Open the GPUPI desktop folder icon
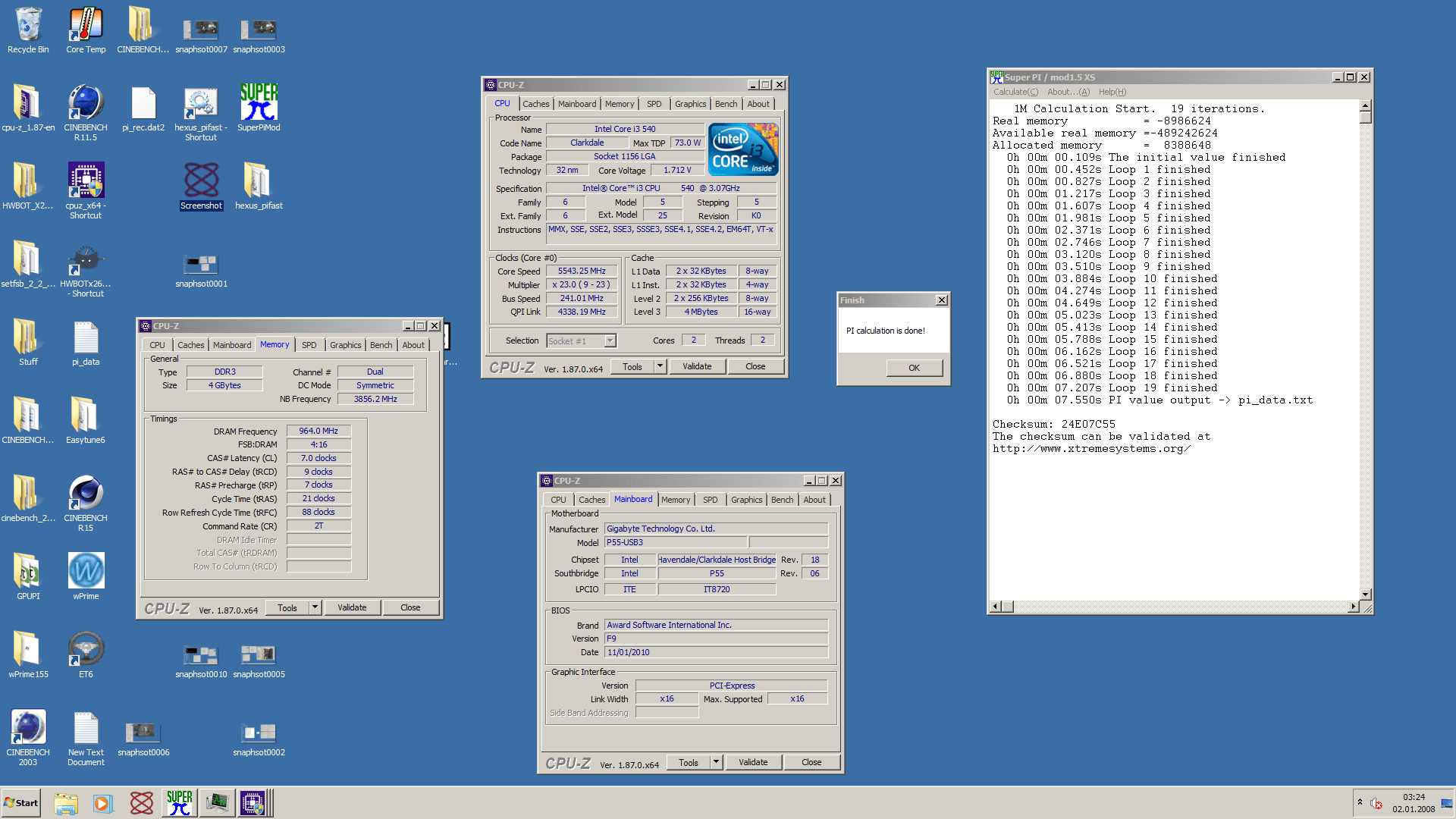The height and width of the screenshot is (819, 1456). (x=28, y=572)
